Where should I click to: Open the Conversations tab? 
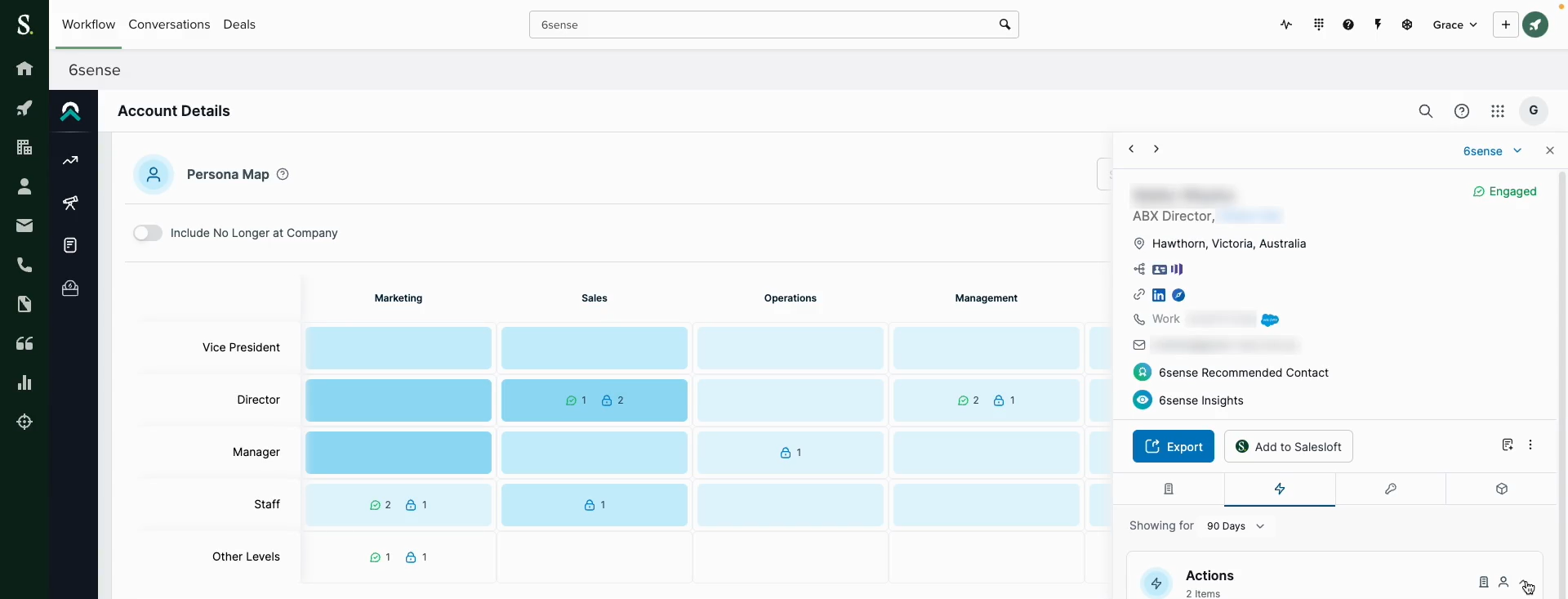pyautogui.click(x=169, y=25)
